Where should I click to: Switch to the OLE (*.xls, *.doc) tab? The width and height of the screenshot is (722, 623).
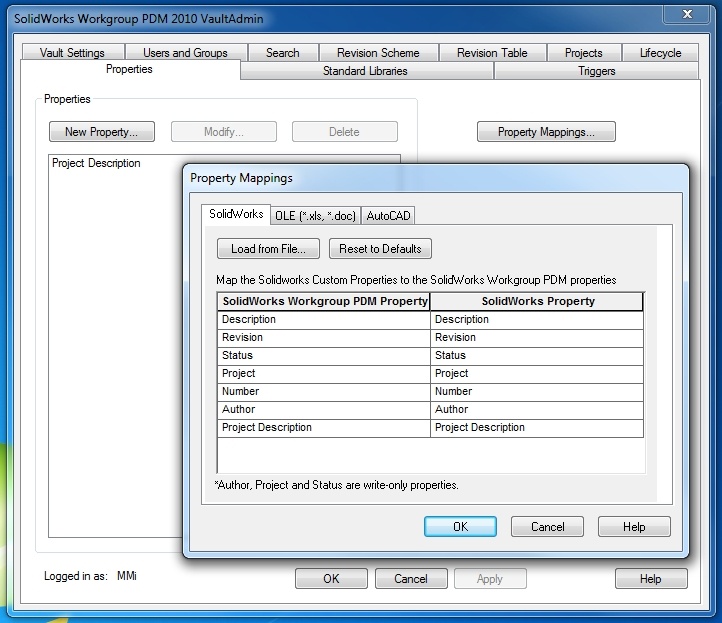pyautogui.click(x=315, y=215)
